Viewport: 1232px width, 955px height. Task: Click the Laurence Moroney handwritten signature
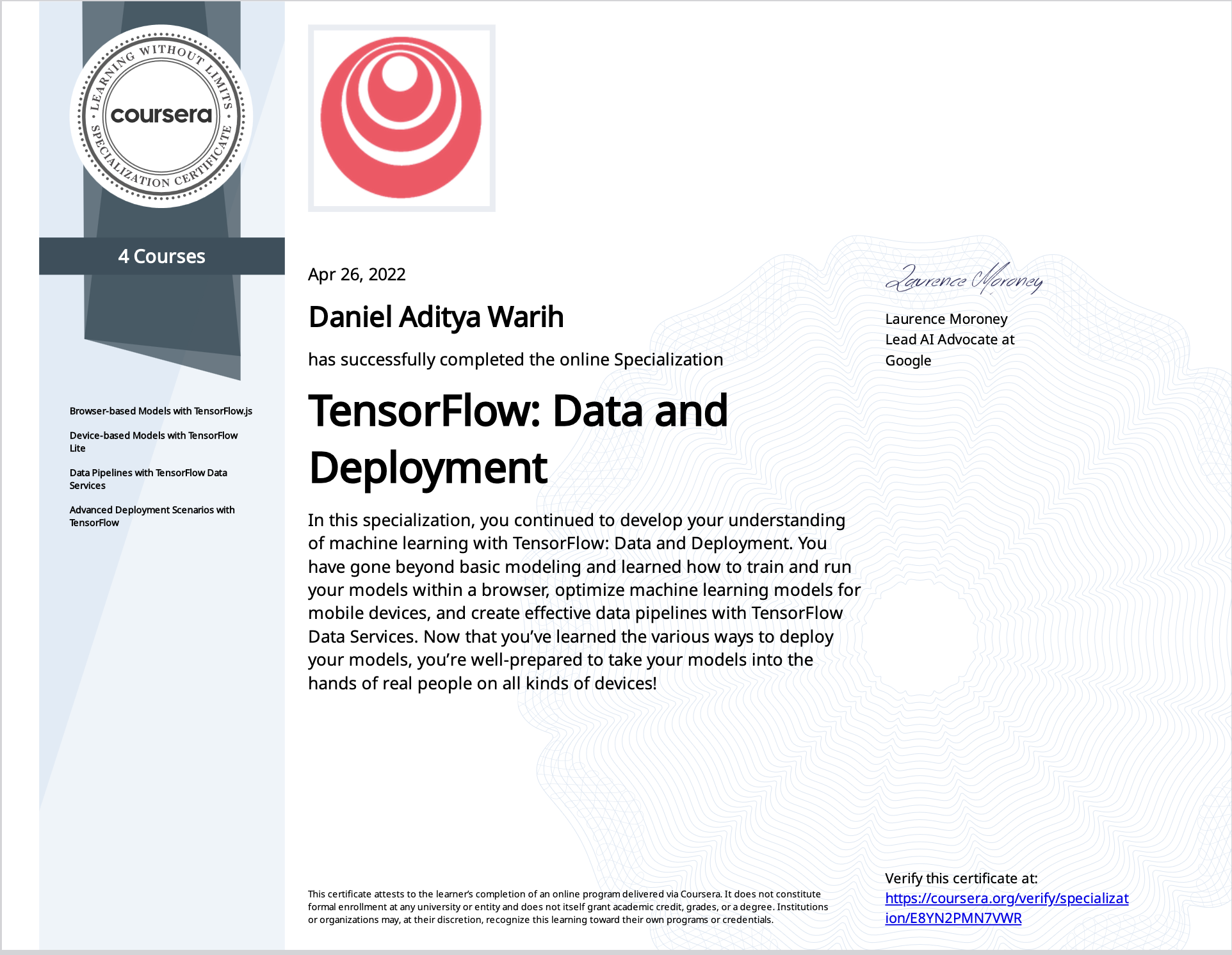click(x=964, y=279)
